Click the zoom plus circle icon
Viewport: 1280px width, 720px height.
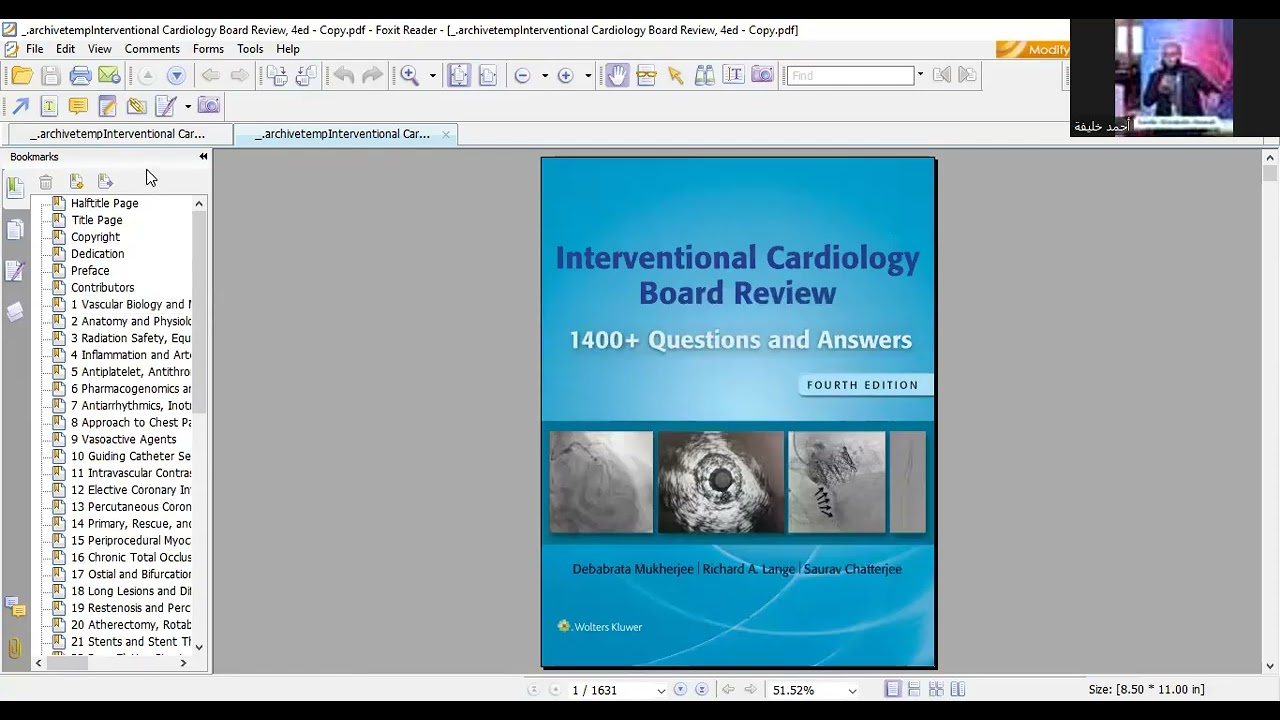(x=565, y=75)
